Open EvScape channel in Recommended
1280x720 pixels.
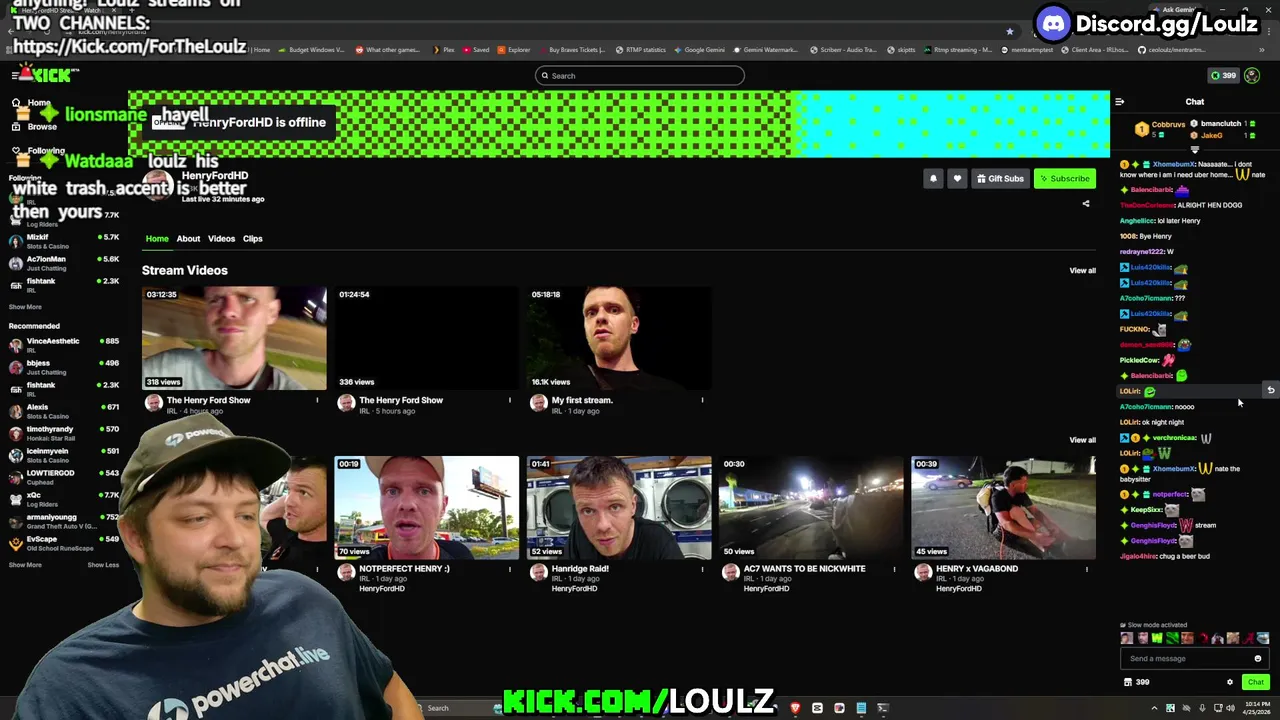(x=62, y=543)
